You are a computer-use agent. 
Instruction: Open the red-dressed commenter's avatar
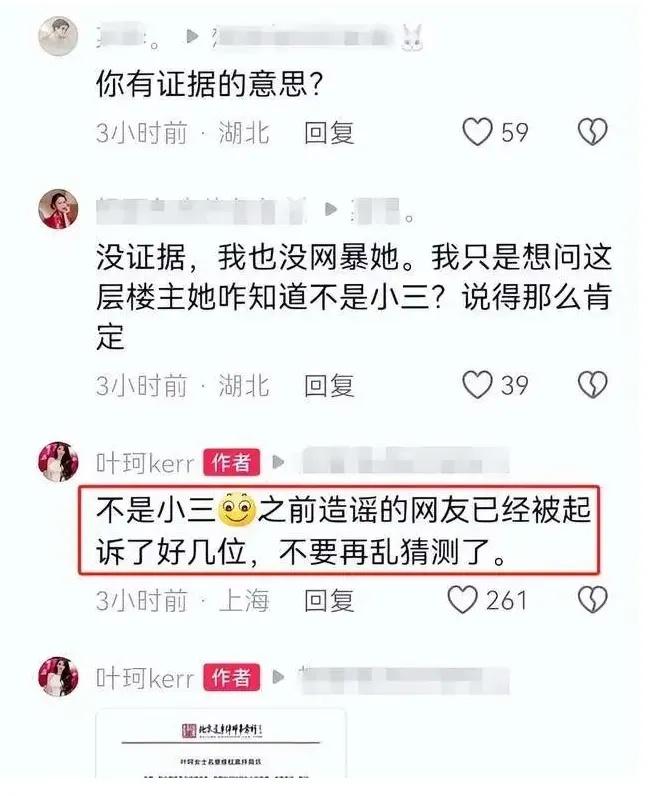click(x=58, y=209)
